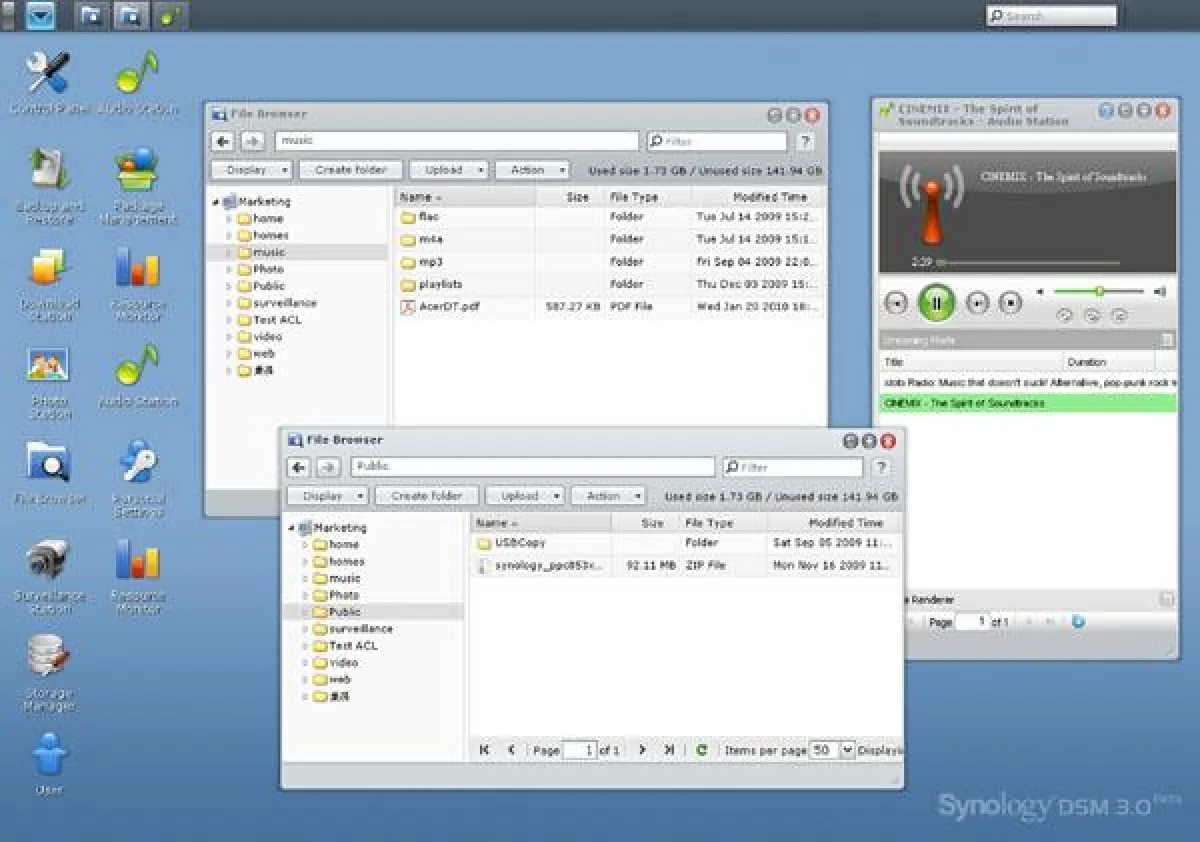Pause playback in Audio Station
1200x842 pixels.
[x=936, y=303]
